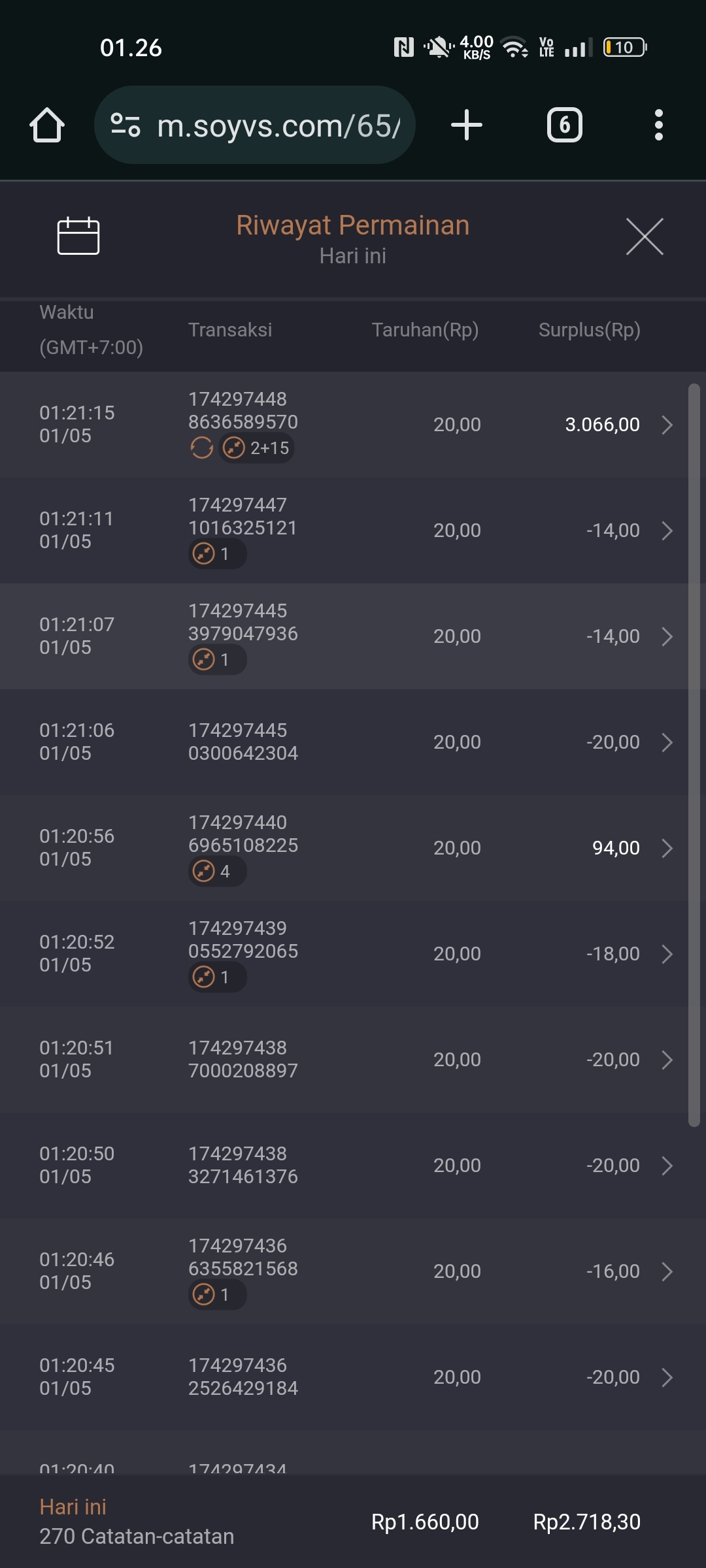
Task: Tap the Riwayat Permainan title
Action: point(353,225)
